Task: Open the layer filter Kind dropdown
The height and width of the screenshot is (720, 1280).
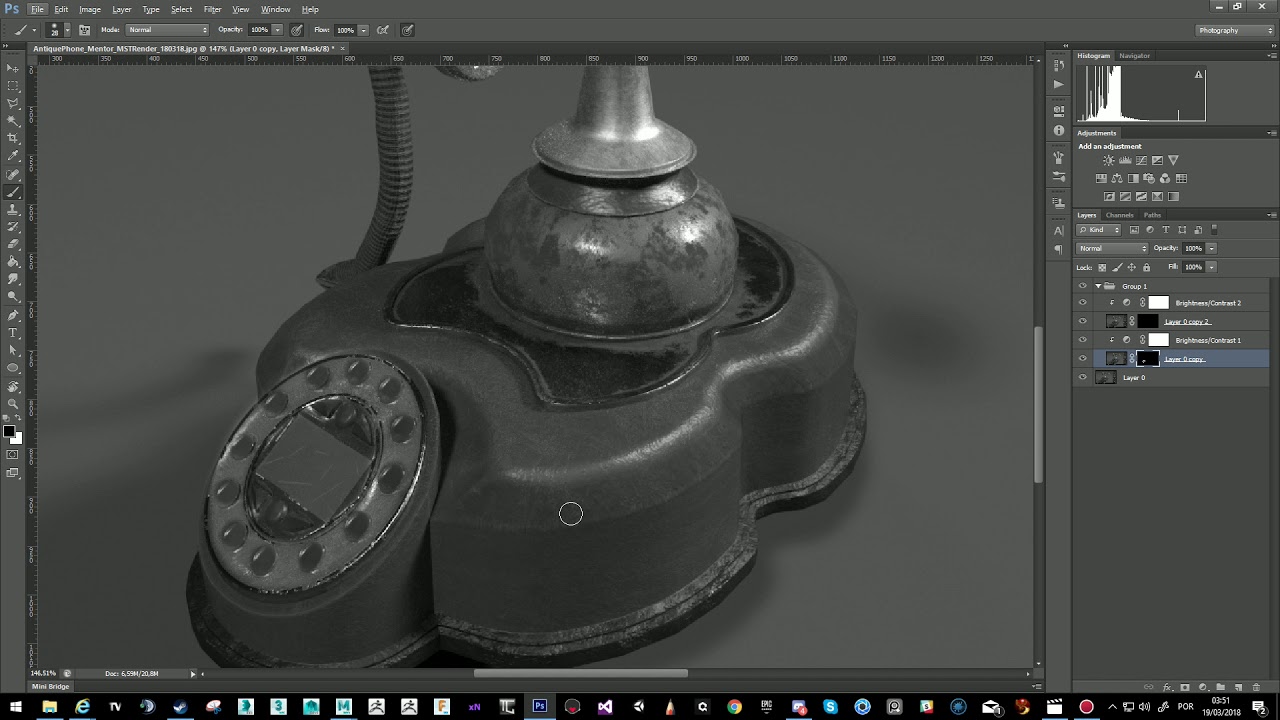Action: [x=1100, y=230]
